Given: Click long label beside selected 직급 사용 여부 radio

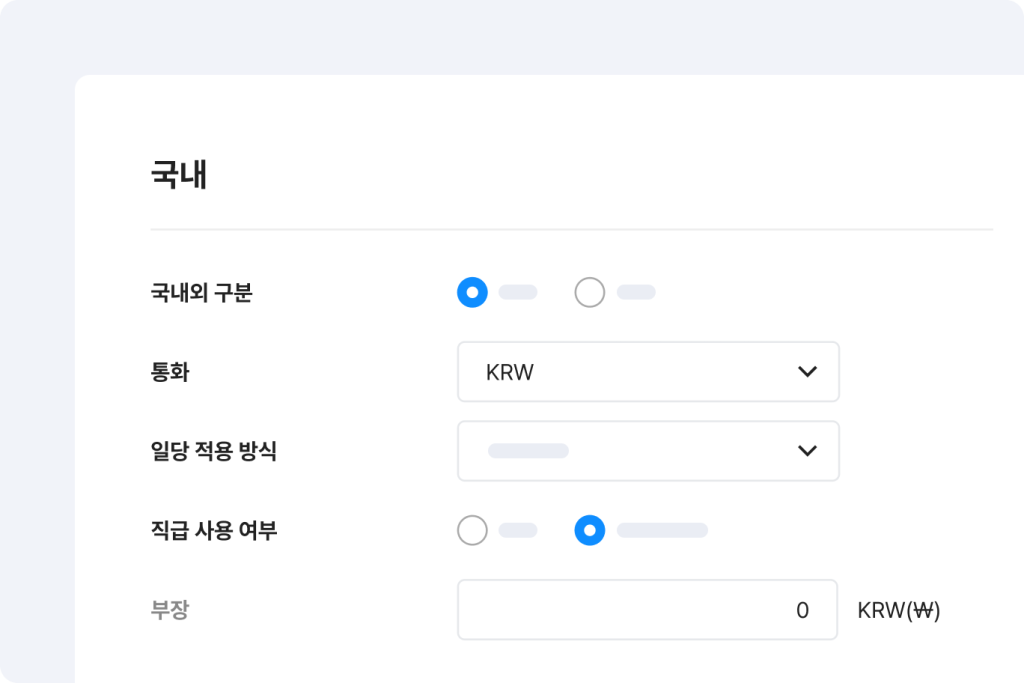Looking at the screenshot, I should (x=662, y=530).
